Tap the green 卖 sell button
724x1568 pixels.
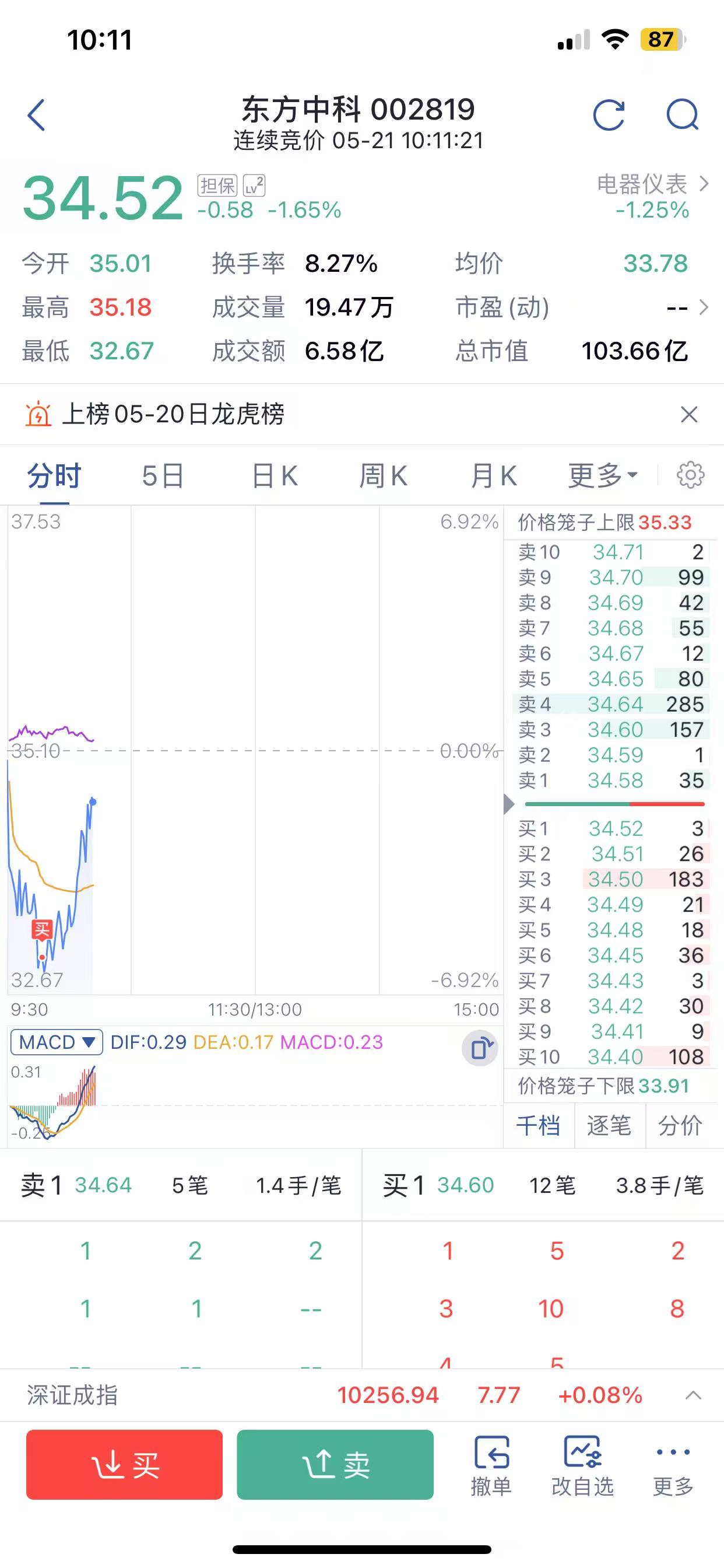click(x=335, y=1465)
